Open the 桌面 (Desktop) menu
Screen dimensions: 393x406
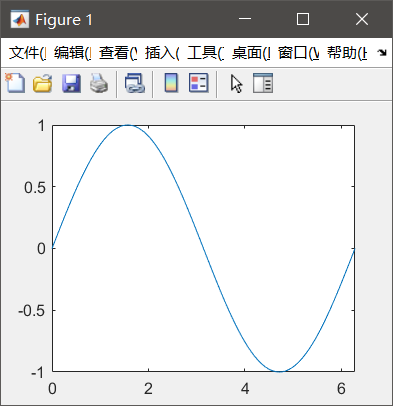coord(251,53)
